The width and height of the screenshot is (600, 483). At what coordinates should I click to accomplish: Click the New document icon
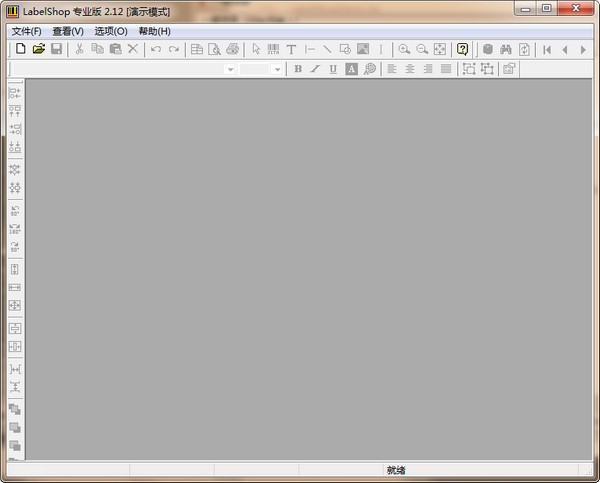coord(21,49)
